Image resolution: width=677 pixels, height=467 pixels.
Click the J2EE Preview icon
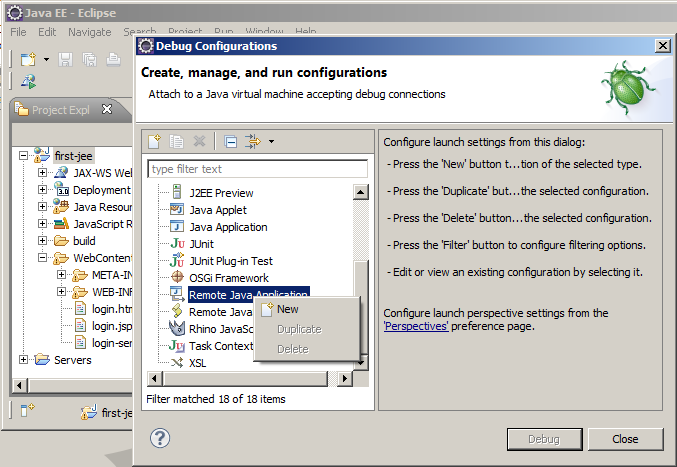tap(177, 192)
